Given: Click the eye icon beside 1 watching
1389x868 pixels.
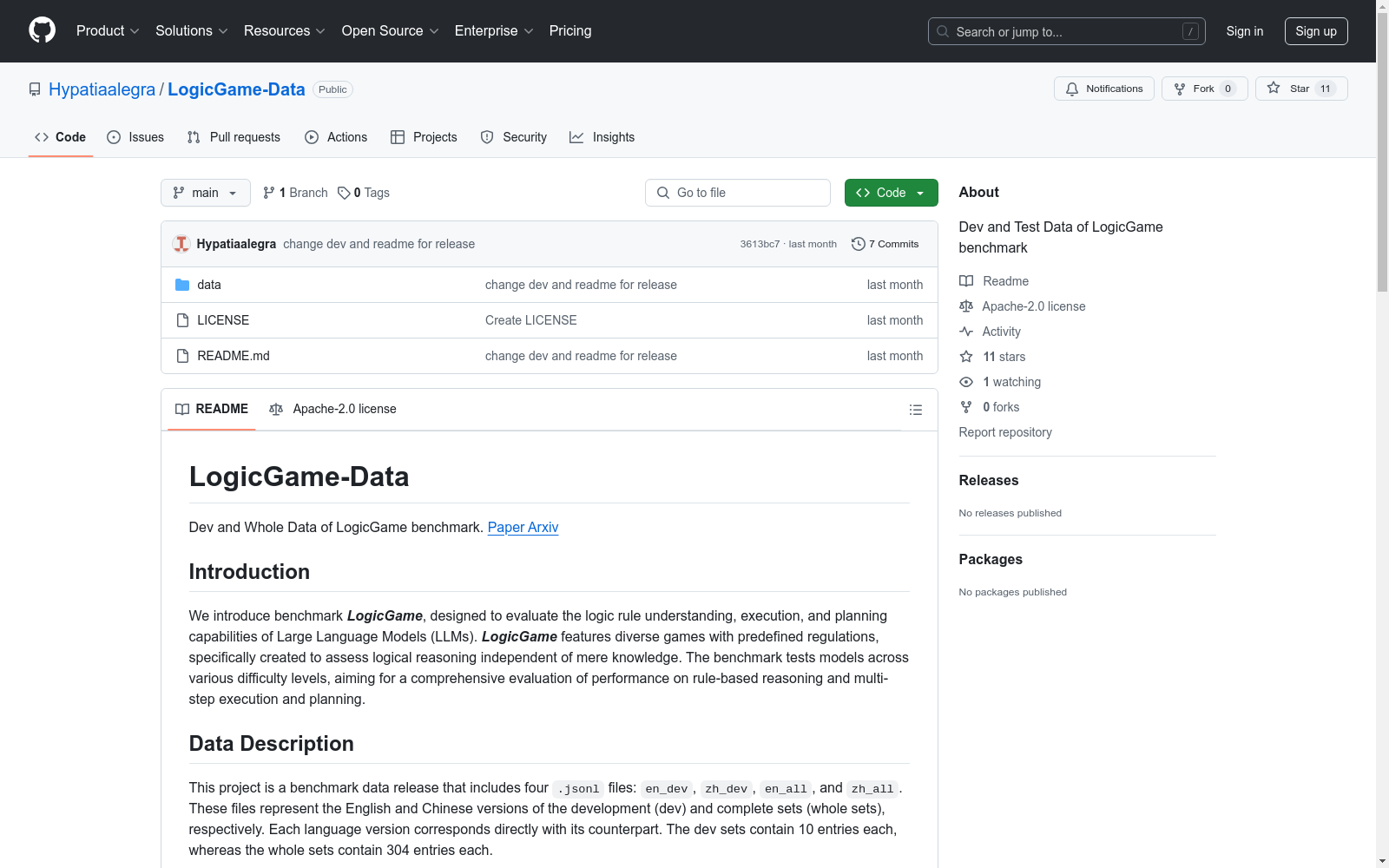Looking at the screenshot, I should (x=966, y=382).
